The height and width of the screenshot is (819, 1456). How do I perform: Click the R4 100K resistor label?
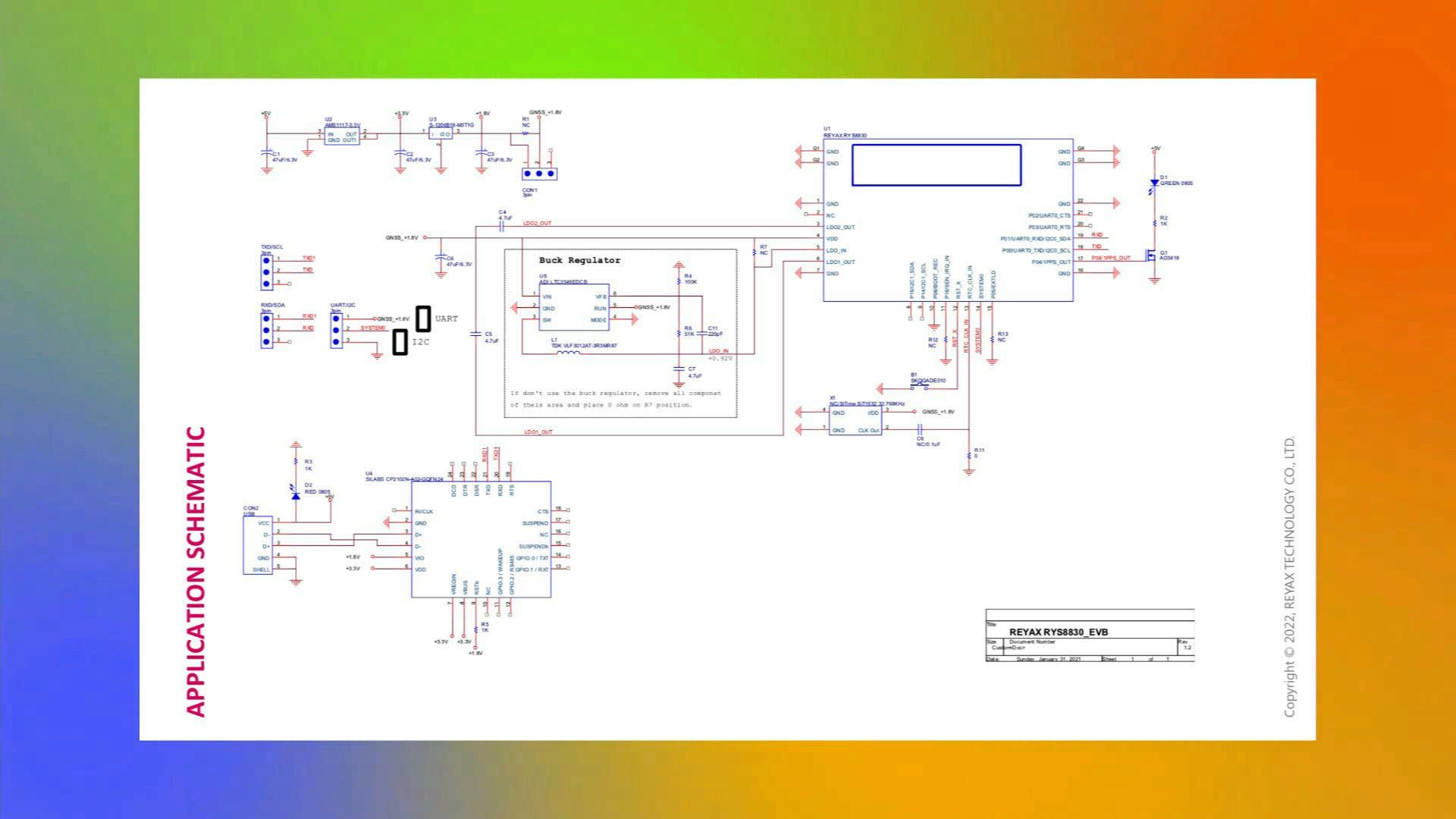(x=690, y=279)
